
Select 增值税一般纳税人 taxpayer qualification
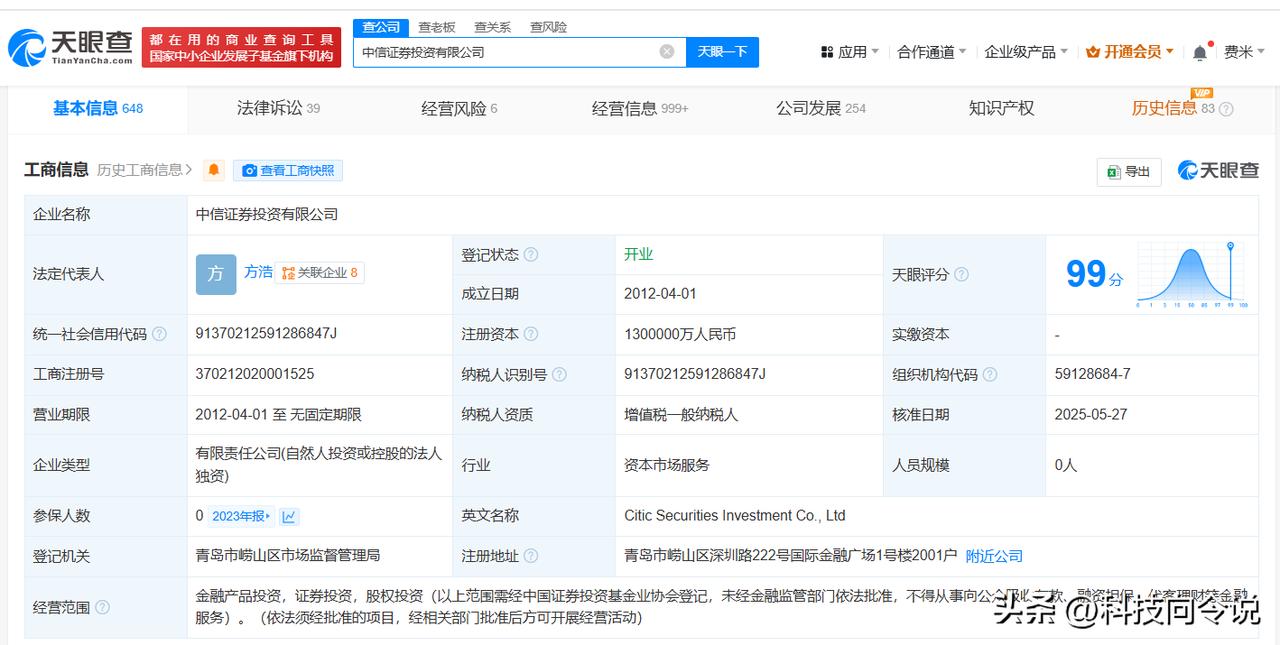681,414
